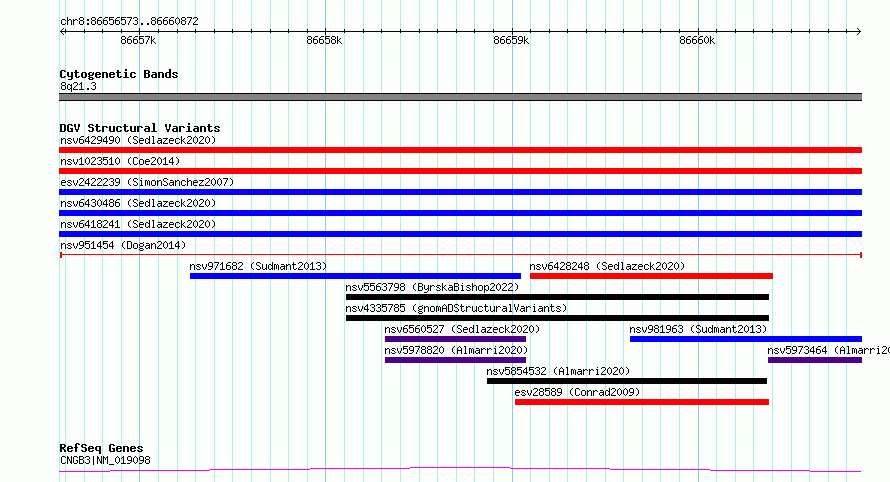This screenshot has width=890, height=482.
Task: Click the nsv6428248 (Sedlazeck2020) label
Action: point(607,266)
